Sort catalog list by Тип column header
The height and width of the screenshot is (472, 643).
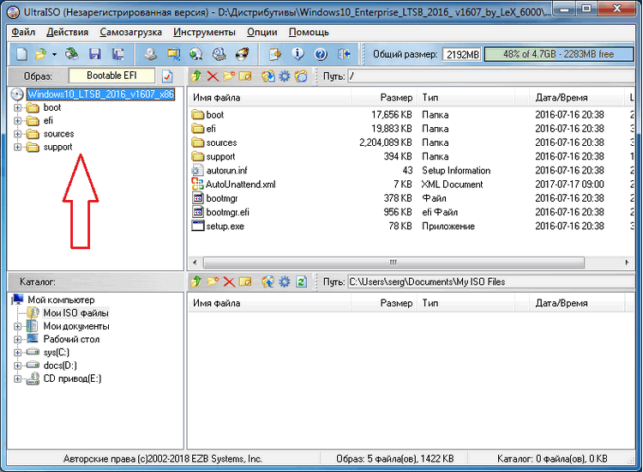(465, 303)
